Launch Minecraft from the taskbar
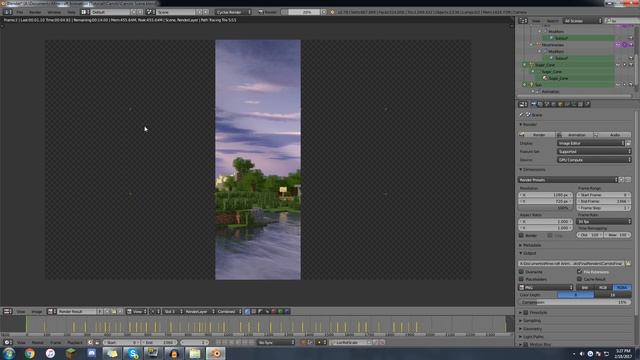Image resolution: width=640 pixels, height=360 pixels. 71,353
